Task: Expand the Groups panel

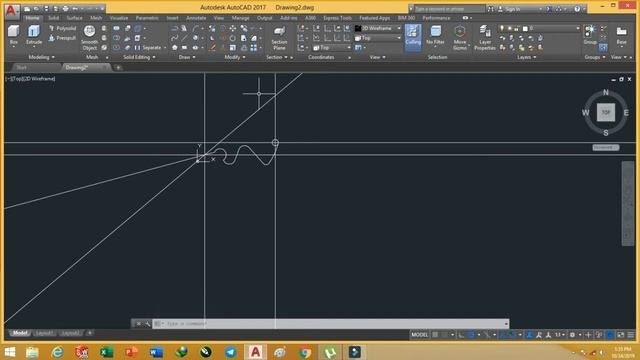Action: coord(595,57)
